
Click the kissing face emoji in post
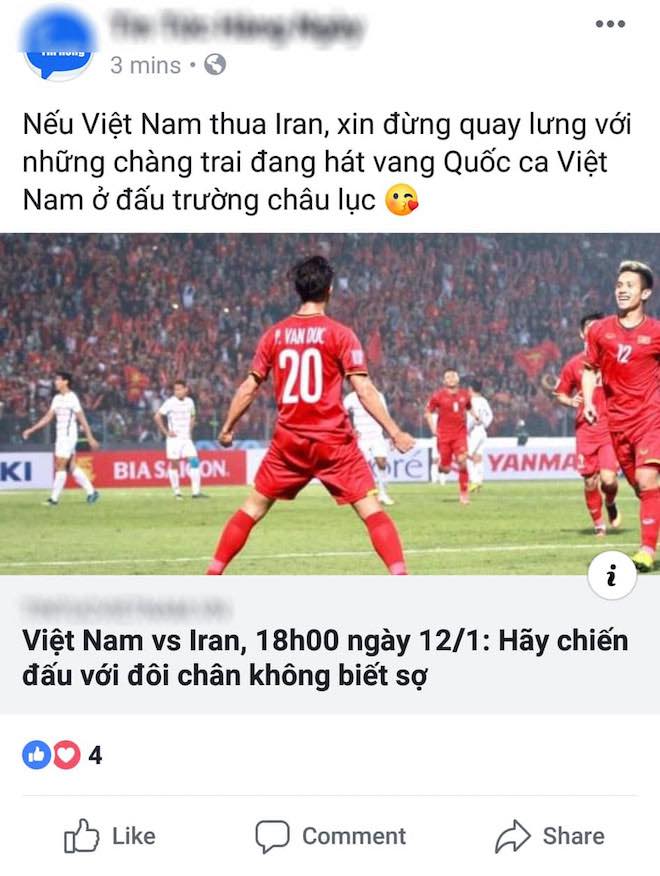click(x=401, y=200)
